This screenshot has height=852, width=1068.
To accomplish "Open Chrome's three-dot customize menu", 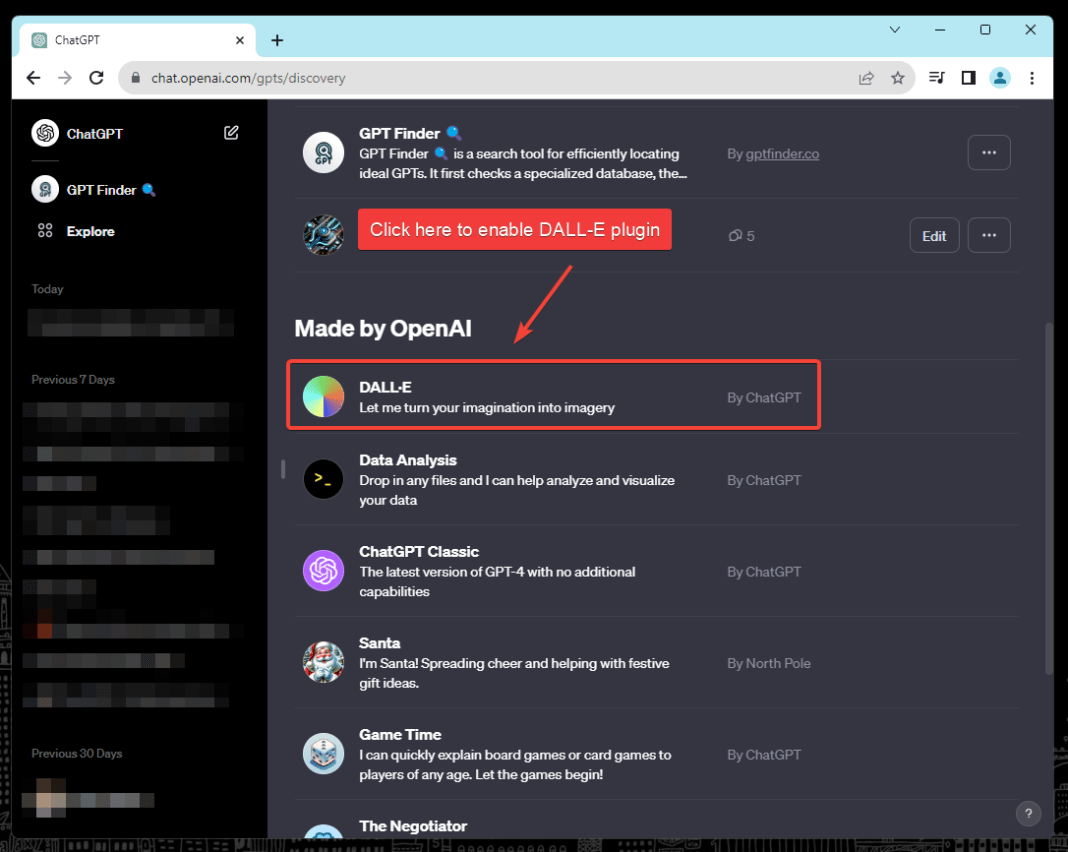I will point(1032,77).
